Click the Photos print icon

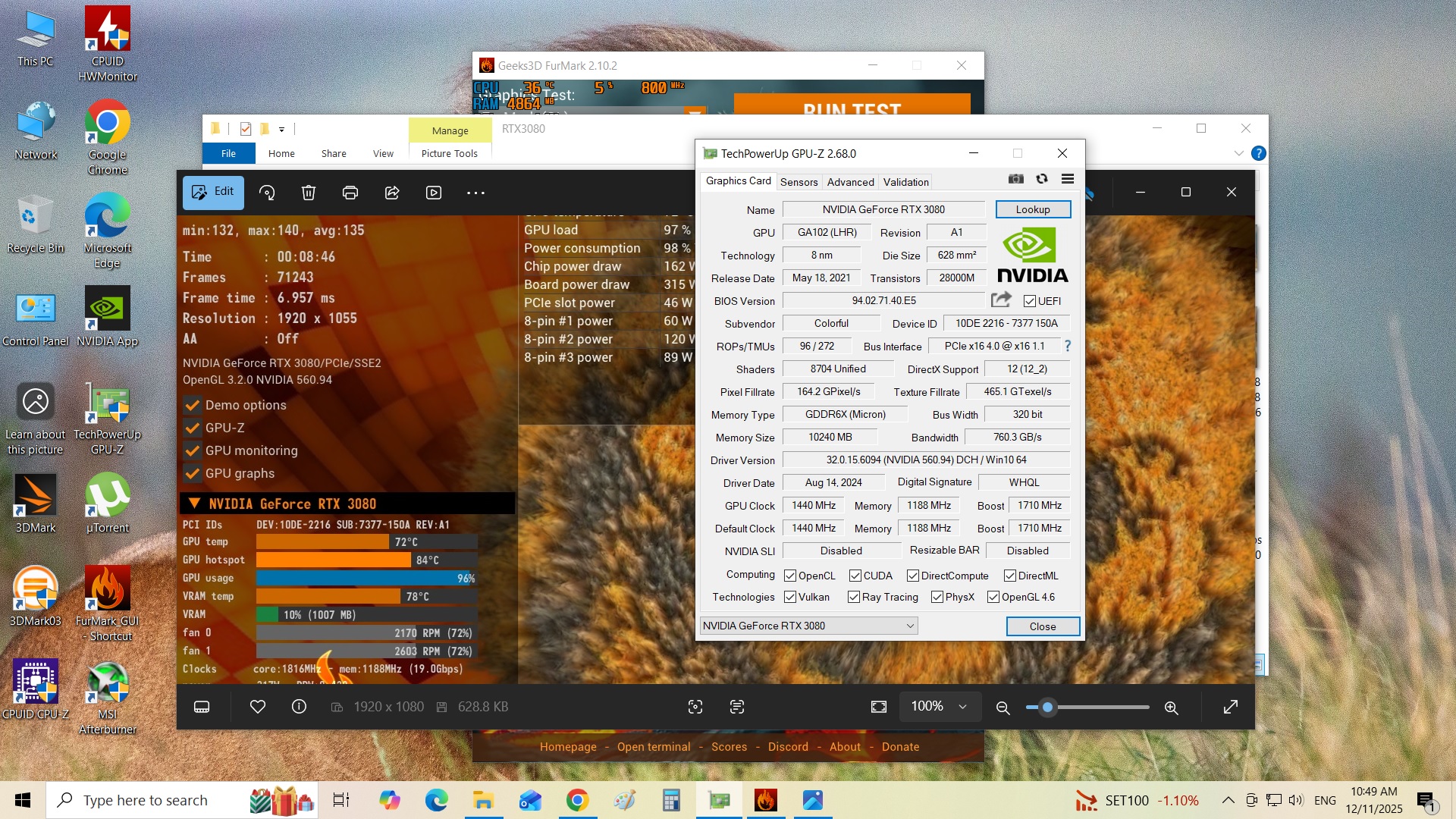click(x=350, y=193)
